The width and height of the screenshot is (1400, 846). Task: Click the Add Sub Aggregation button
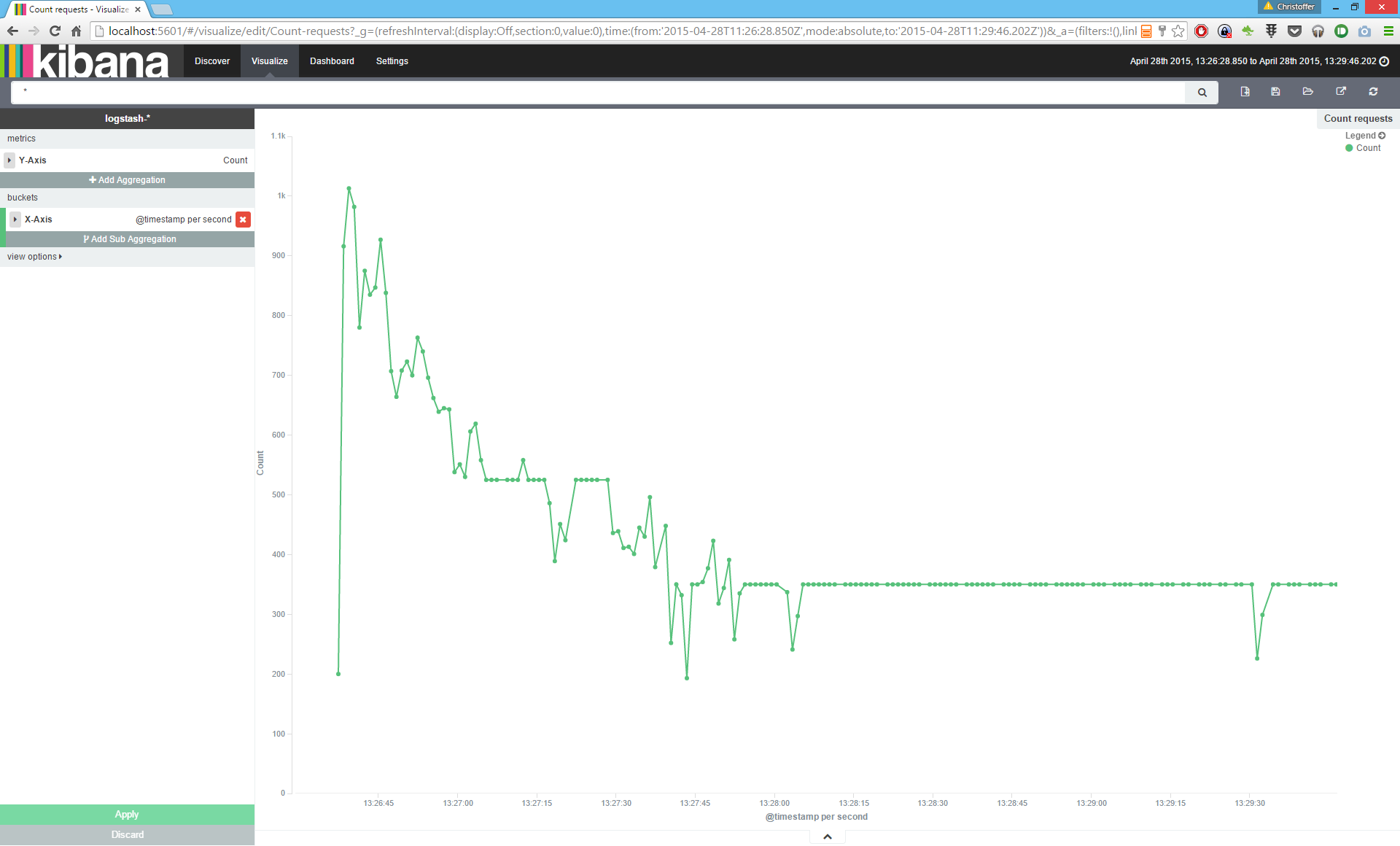tap(130, 239)
